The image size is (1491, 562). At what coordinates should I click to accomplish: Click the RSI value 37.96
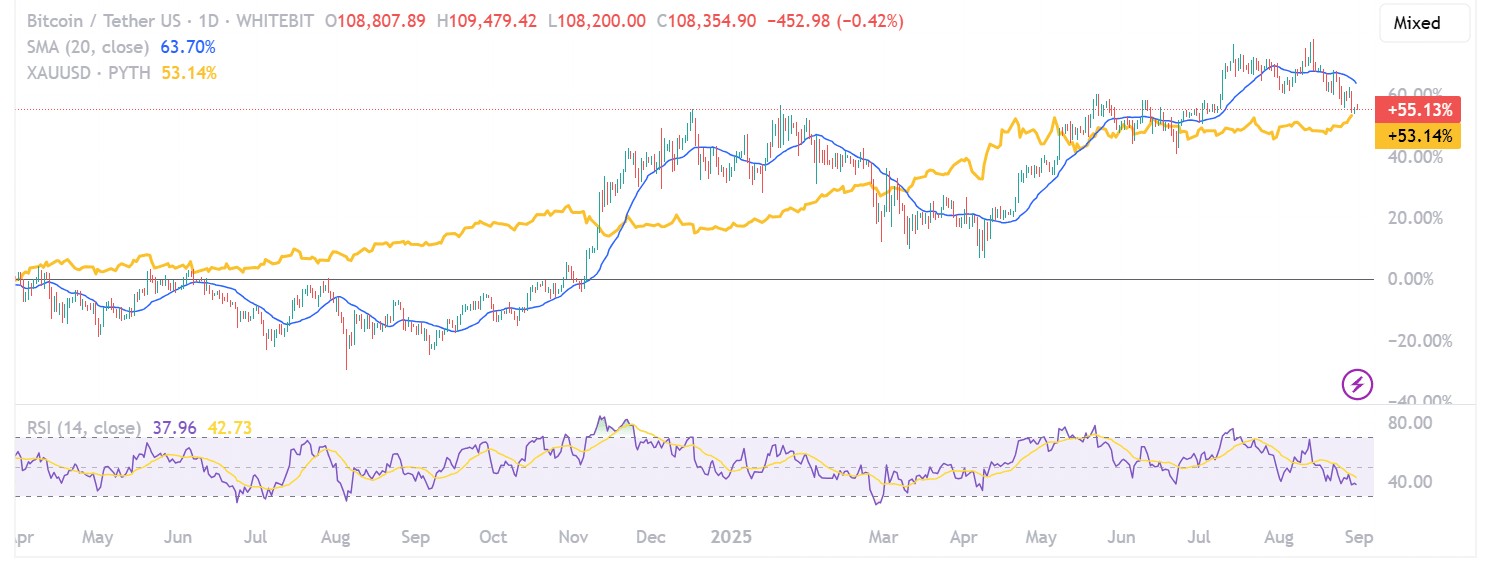tap(174, 428)
